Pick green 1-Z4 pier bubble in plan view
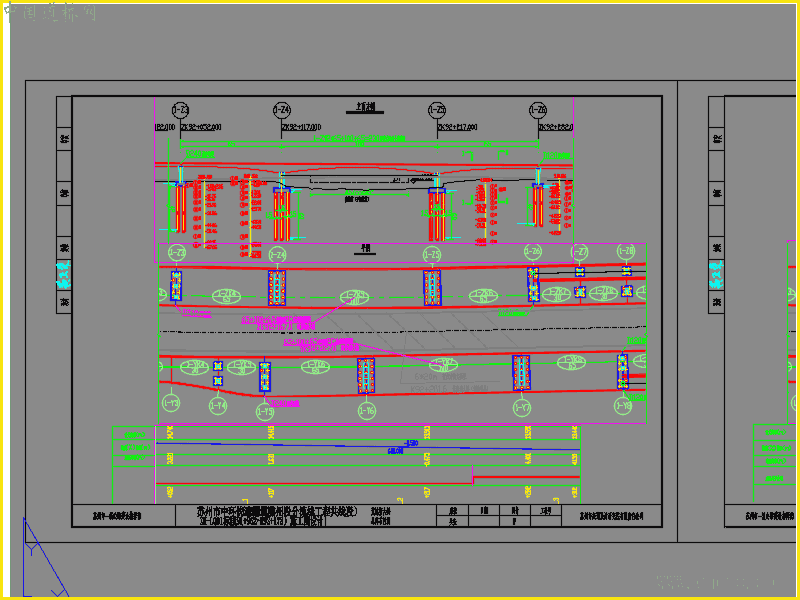 tap(277, 254)
